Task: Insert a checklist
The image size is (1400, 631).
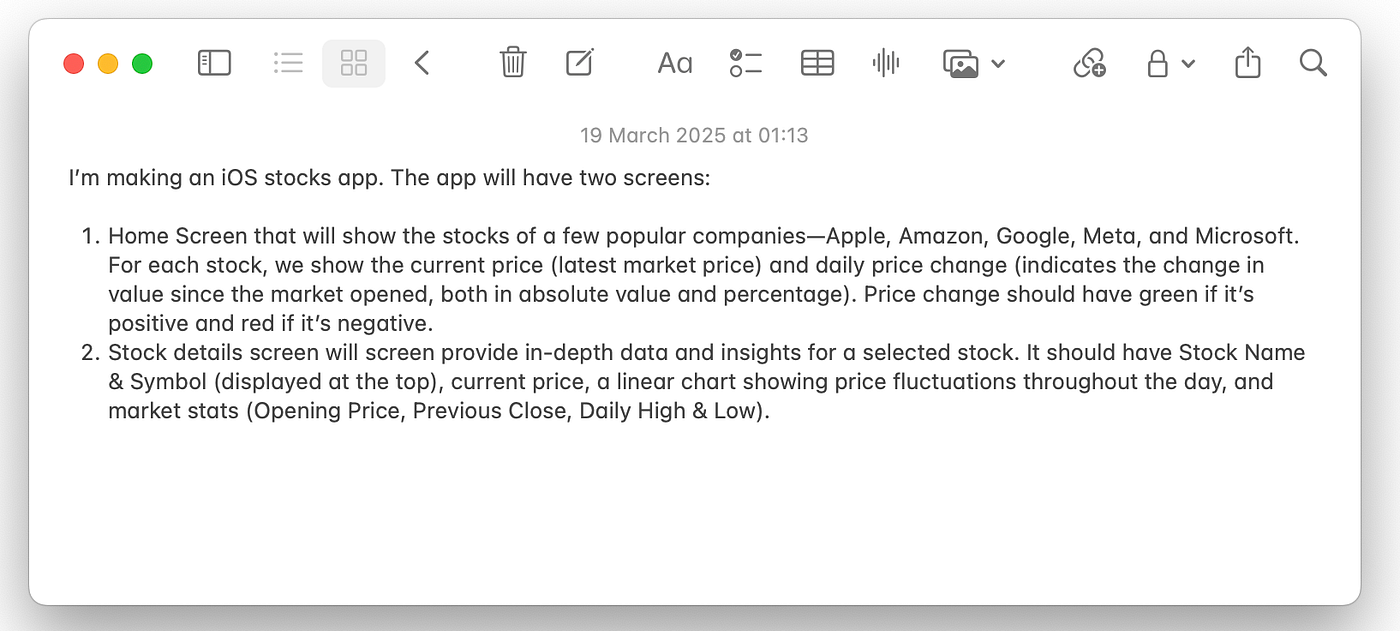Action: click(x=746, y=64)
